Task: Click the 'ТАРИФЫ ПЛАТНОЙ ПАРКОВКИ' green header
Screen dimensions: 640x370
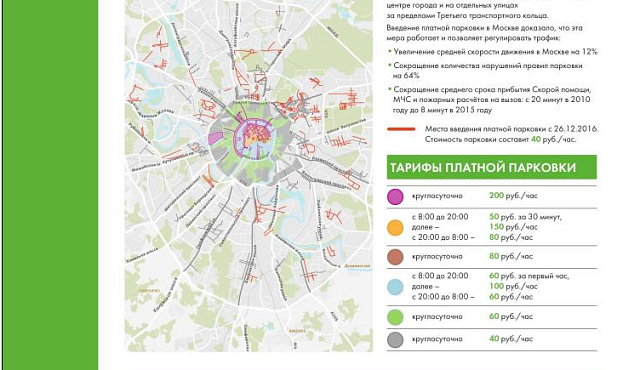Action: coord(491,167)
